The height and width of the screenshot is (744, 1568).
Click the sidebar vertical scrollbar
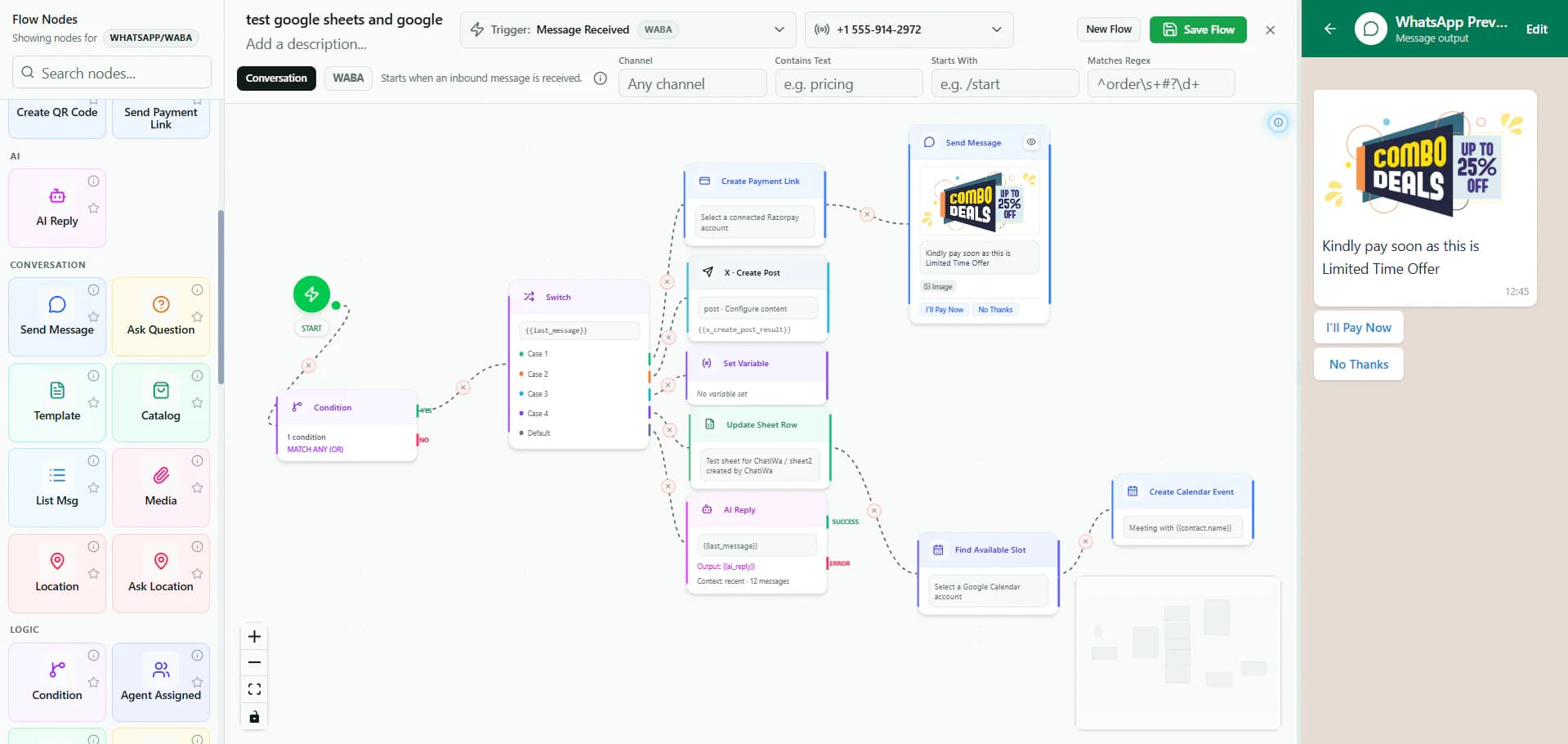point(221,297)
